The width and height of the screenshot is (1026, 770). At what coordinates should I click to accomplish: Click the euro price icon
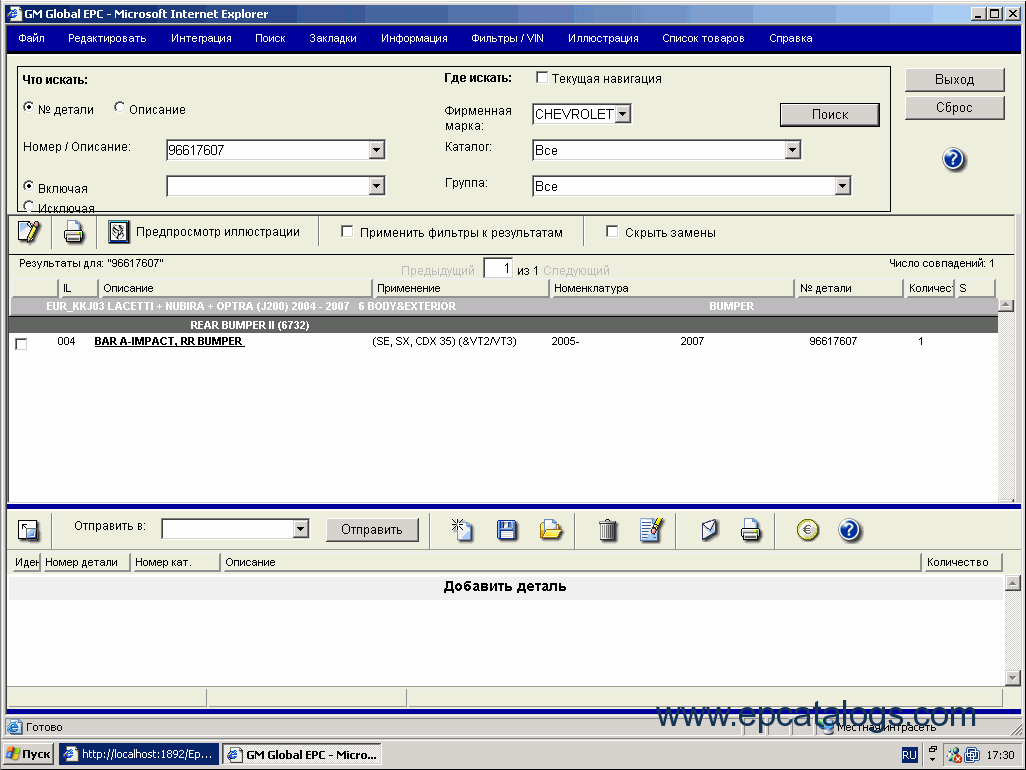(808, 530)
